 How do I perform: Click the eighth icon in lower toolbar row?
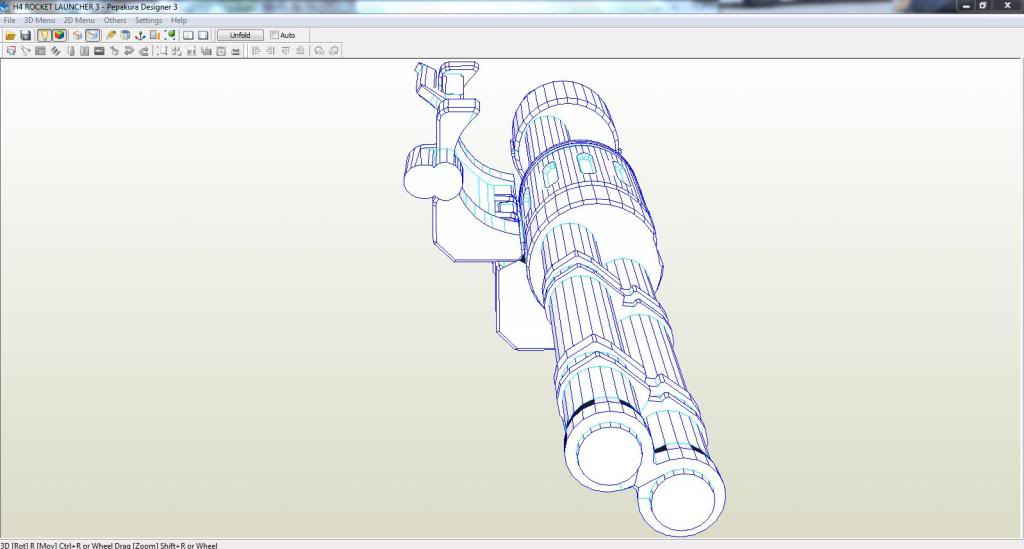click(x=114, y=51)
